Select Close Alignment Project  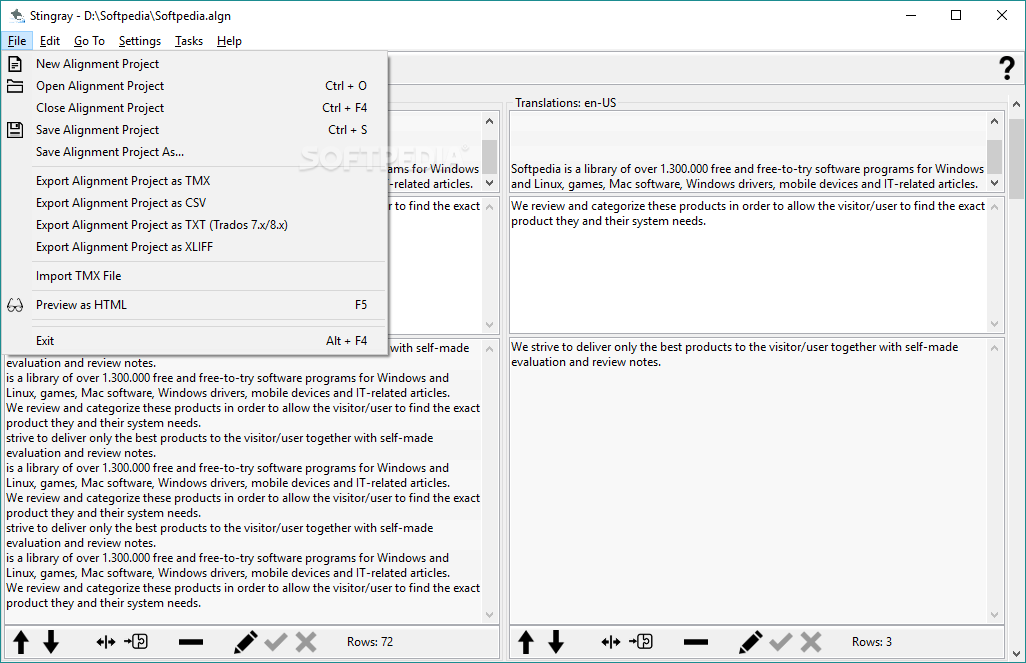click(195, 107)
